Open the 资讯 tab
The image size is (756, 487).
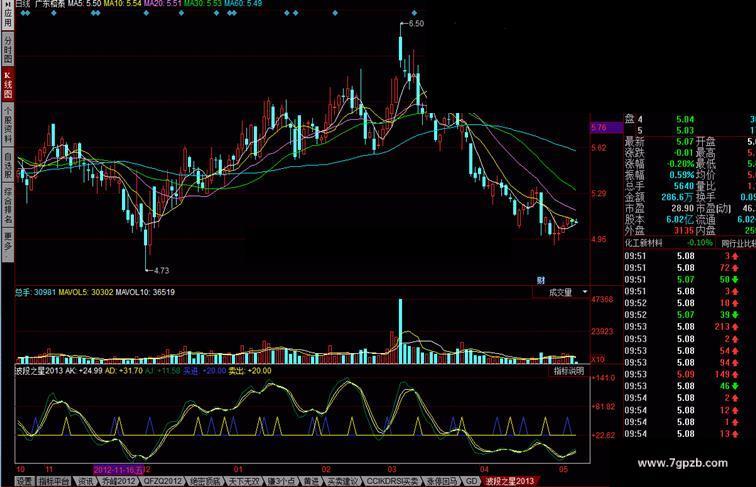(85, 481)
